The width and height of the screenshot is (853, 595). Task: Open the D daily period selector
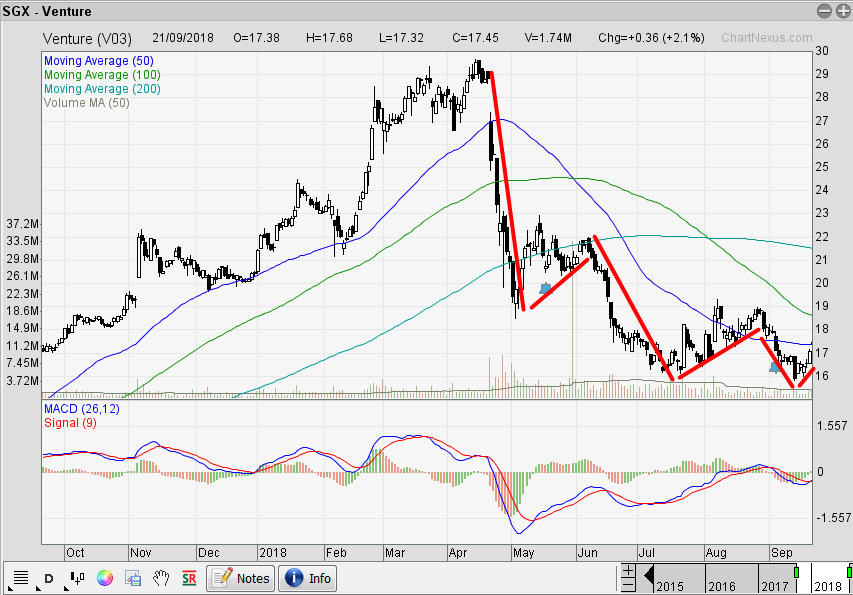[x=47, y=578]
